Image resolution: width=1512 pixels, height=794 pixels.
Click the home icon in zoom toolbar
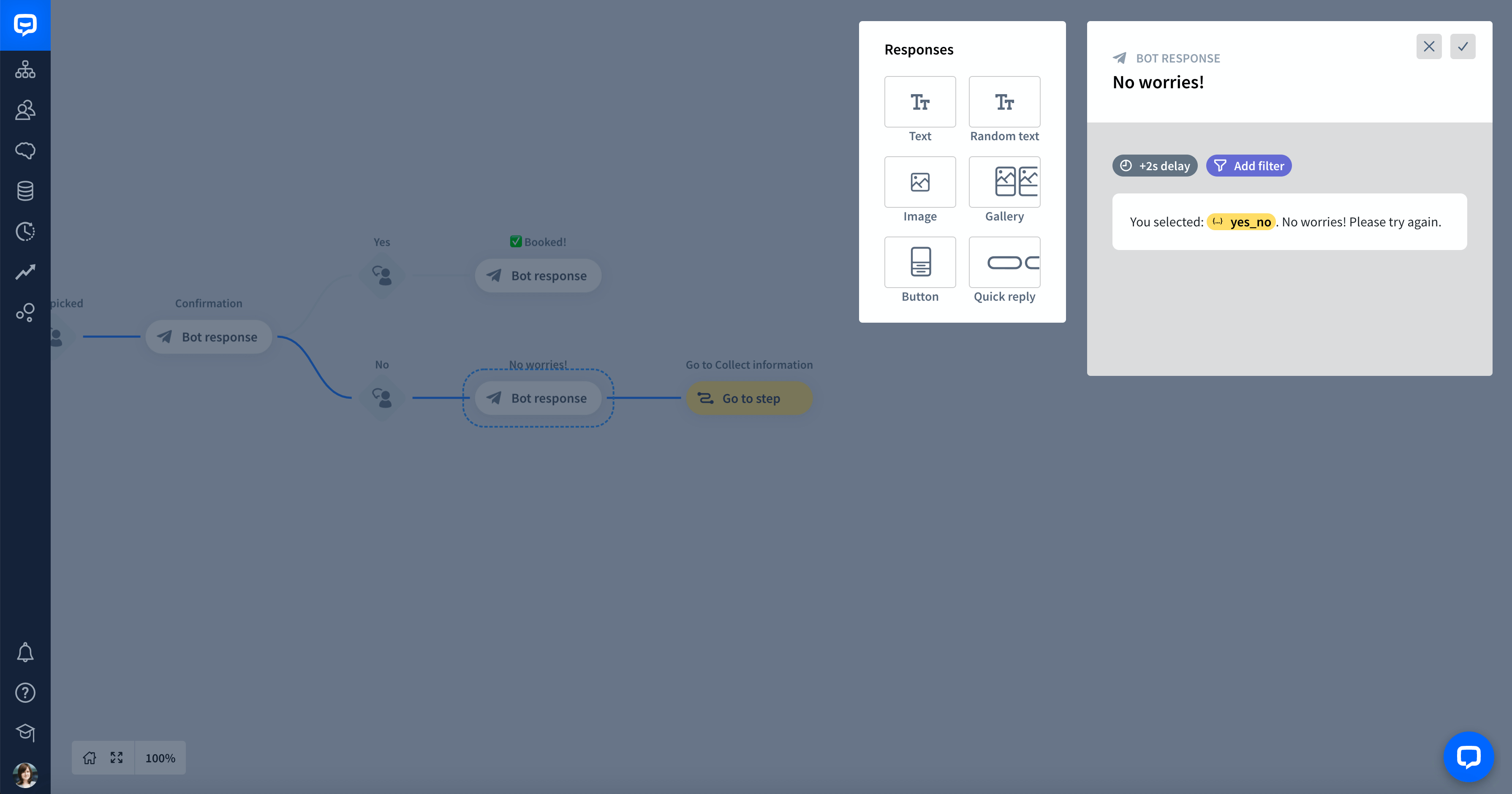(89, 758)
